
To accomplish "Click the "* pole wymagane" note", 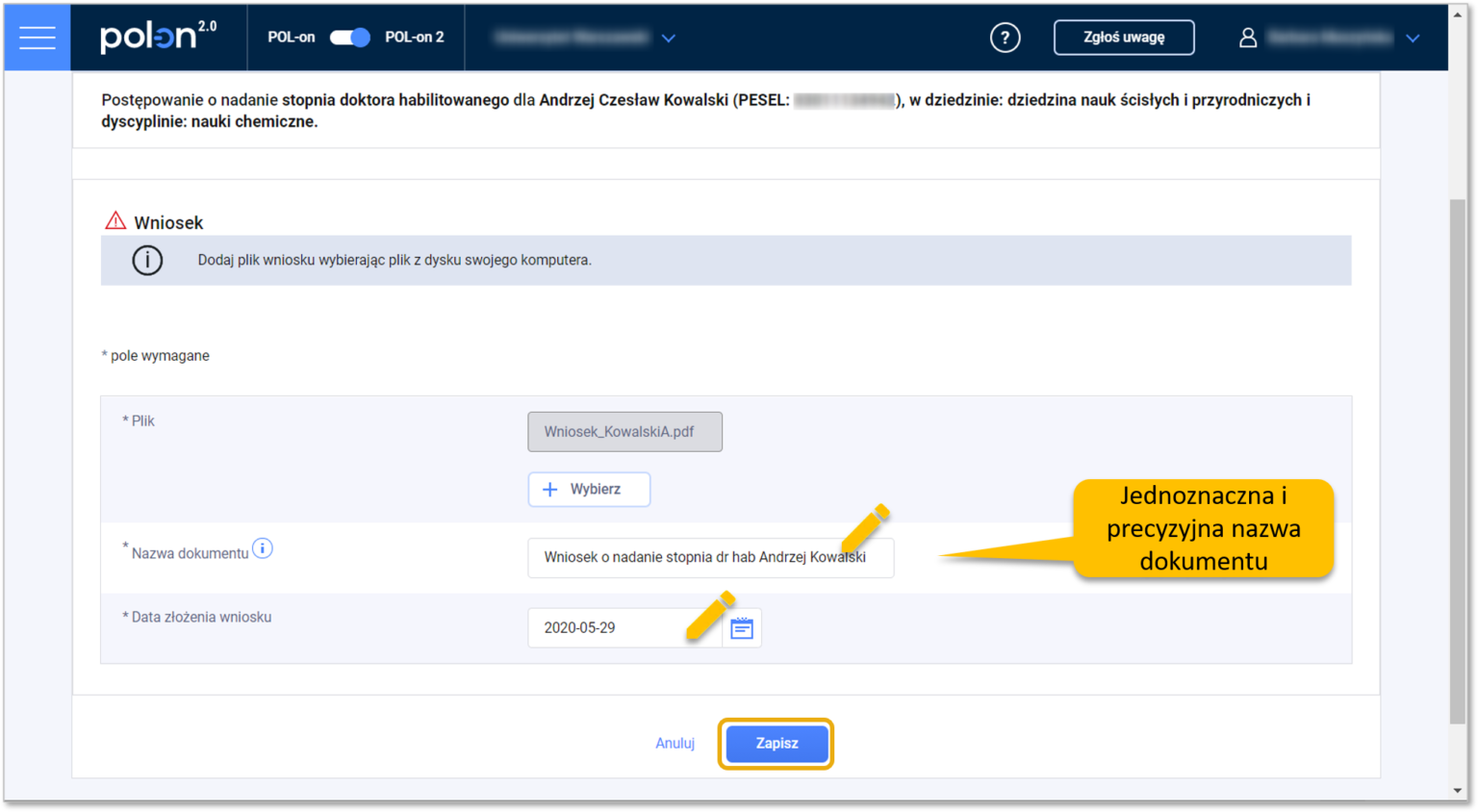I will [155, 355].
